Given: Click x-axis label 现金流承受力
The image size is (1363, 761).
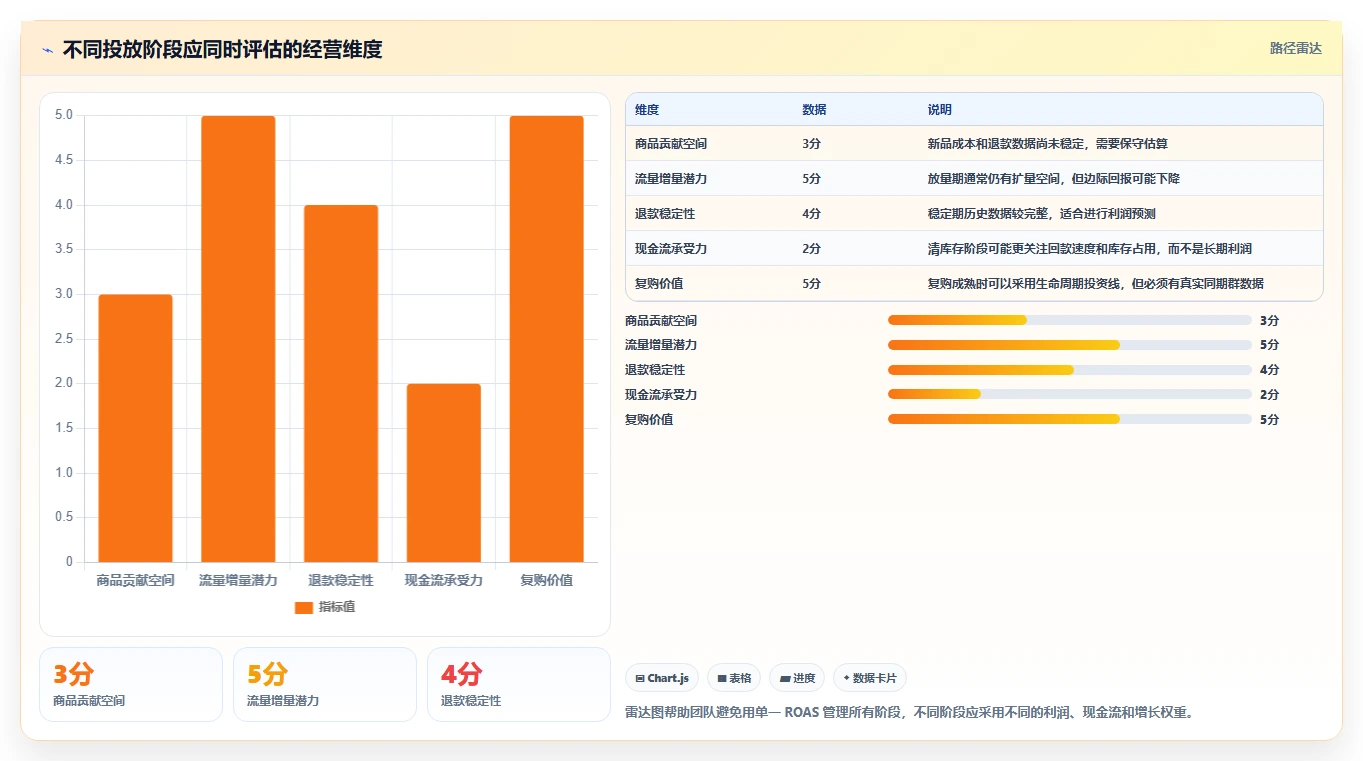Looking at the screenshot, I should [x=443, y=581].
